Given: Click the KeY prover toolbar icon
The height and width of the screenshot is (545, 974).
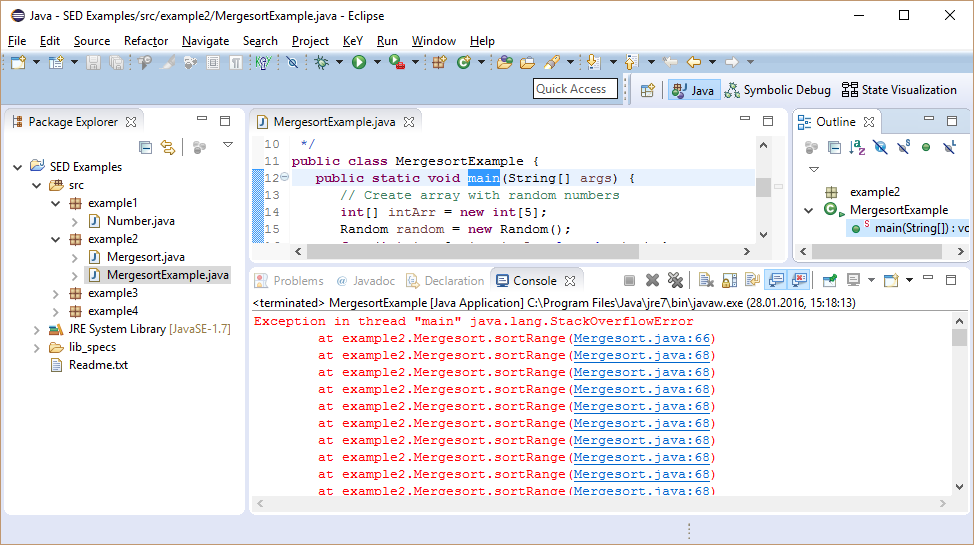Looking at the screenshot, I should tap(263, 62).
